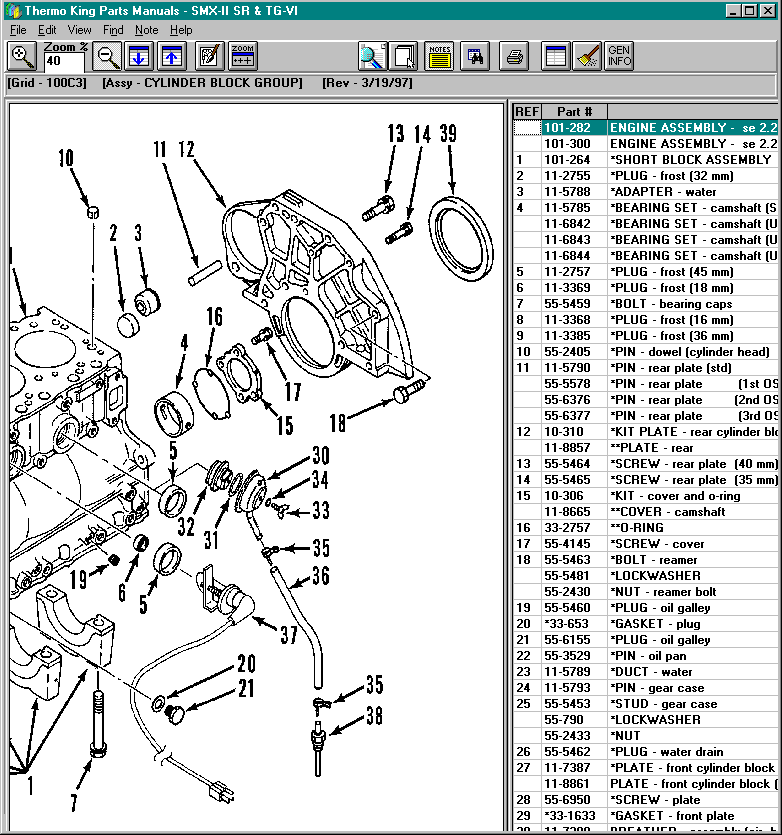Screen dimensions: 782x835
Task: Open the Find menu
Action: coord(113,30)
